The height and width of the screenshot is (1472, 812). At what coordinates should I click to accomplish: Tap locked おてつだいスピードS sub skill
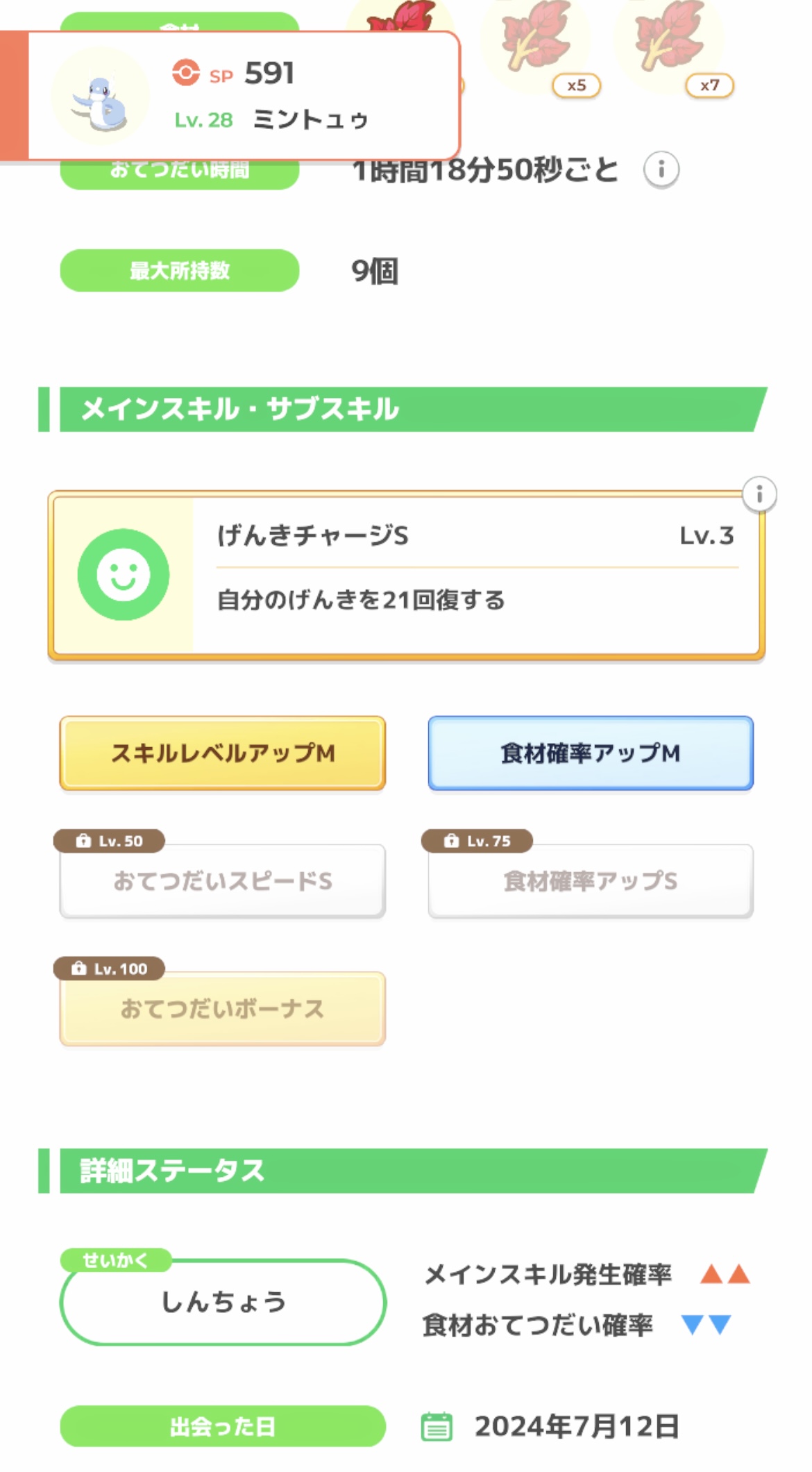point(222,881)
